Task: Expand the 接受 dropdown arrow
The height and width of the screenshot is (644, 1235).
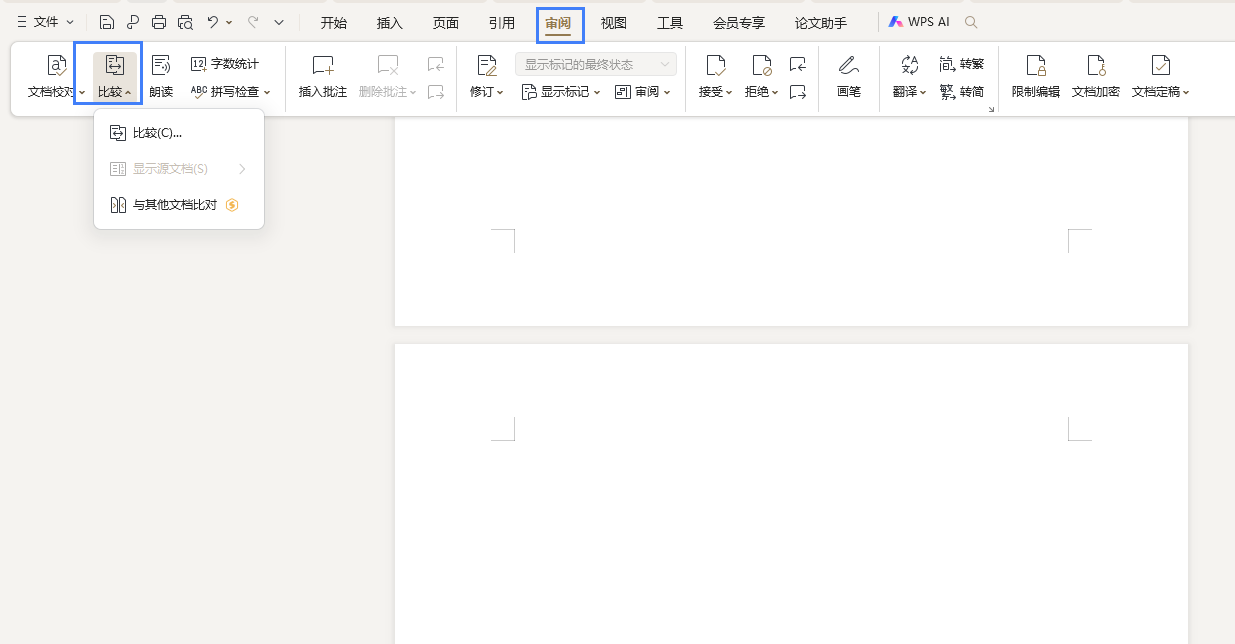Action: 729,92
